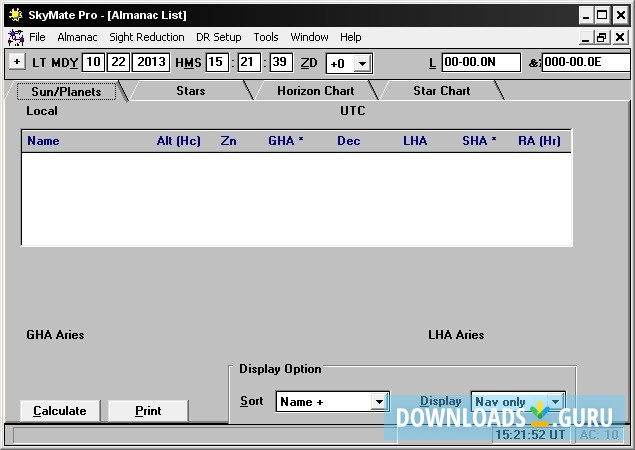The width and height of the screenshot is (635, 450).
Task: Click the Alt (Hc) column header
Action: point(179,141)
